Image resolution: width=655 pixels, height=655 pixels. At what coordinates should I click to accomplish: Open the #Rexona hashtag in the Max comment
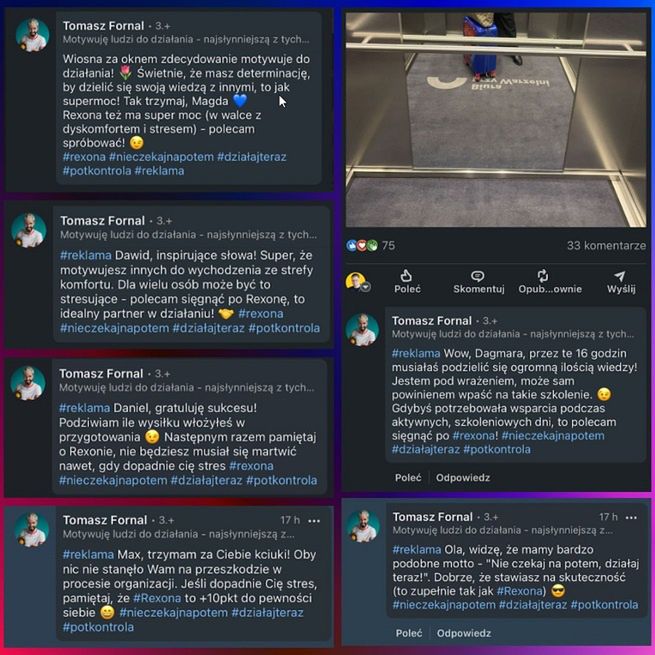click(157, 598)
